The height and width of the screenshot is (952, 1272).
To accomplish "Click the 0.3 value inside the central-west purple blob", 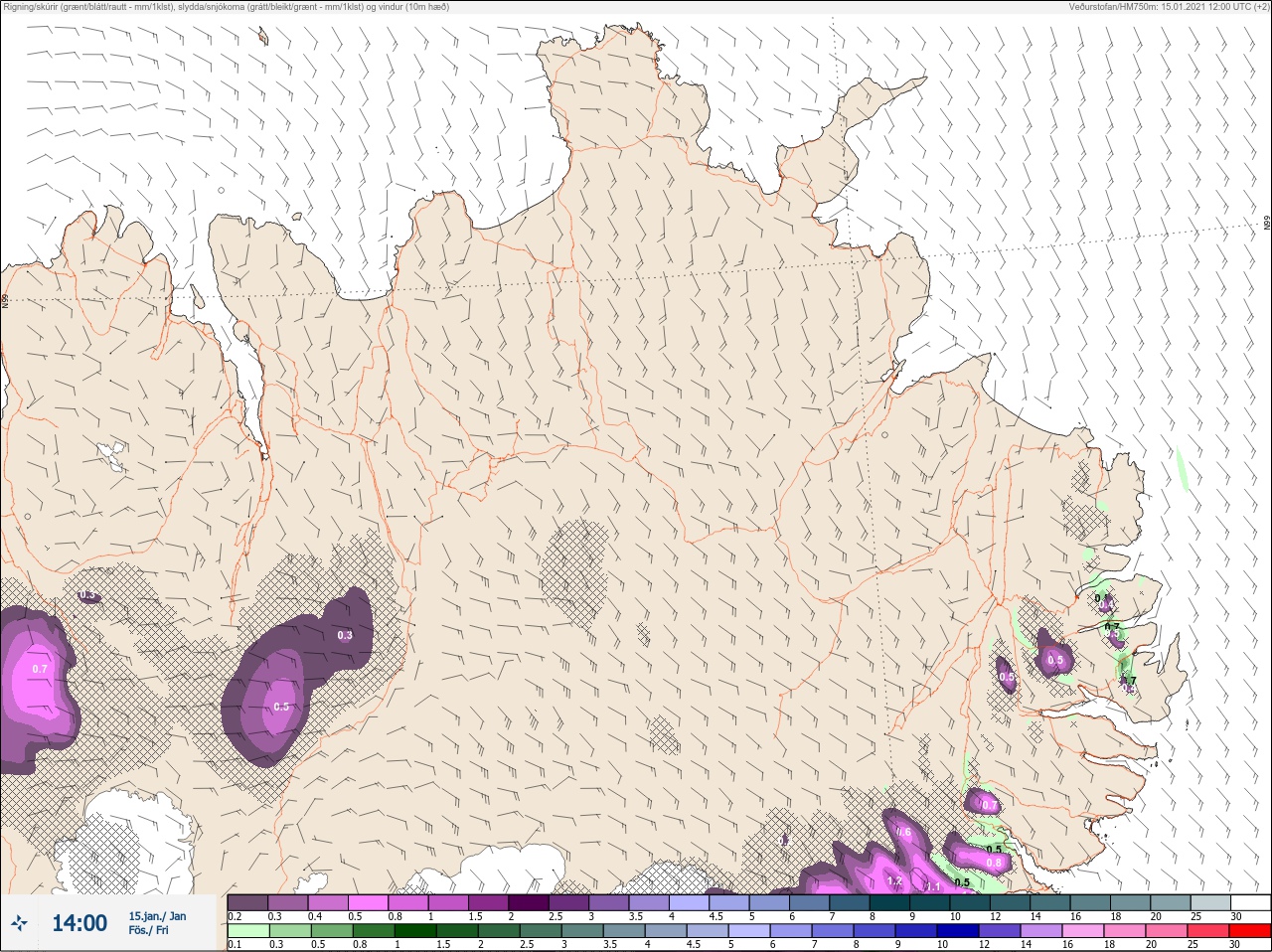I will point(345,635).
